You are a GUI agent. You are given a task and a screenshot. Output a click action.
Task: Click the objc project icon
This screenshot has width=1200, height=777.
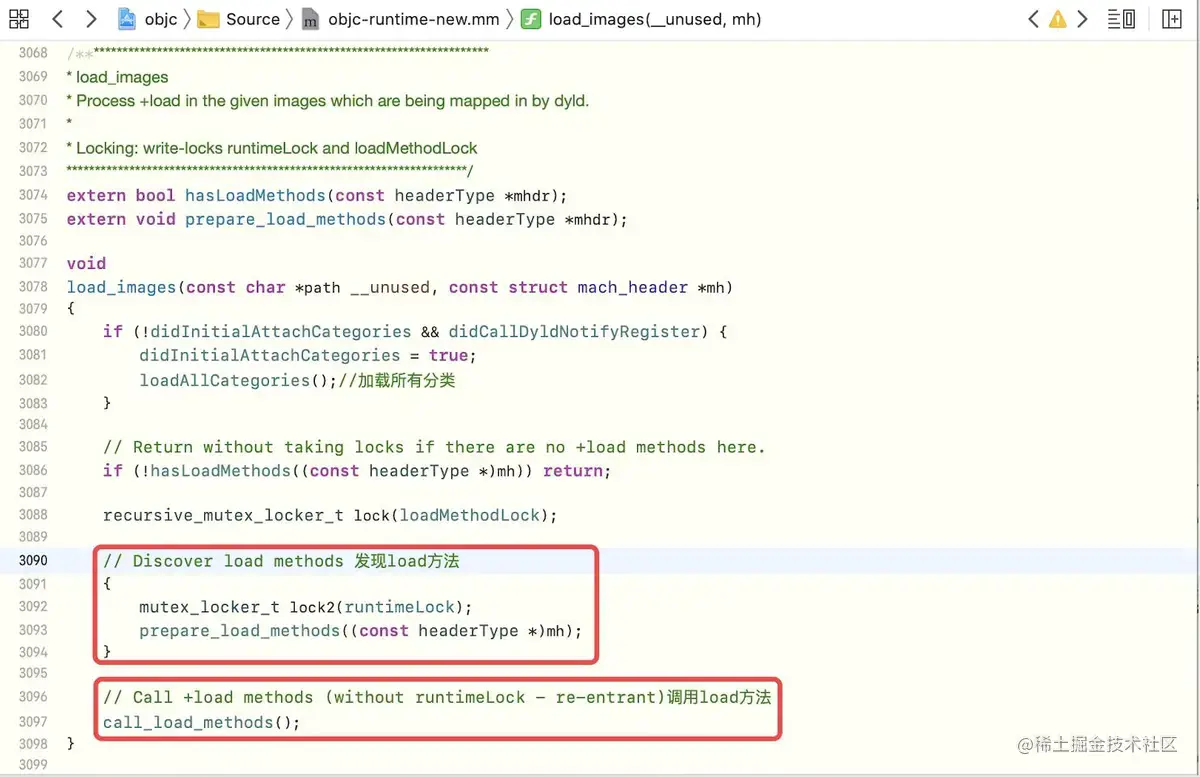[127, 19]
